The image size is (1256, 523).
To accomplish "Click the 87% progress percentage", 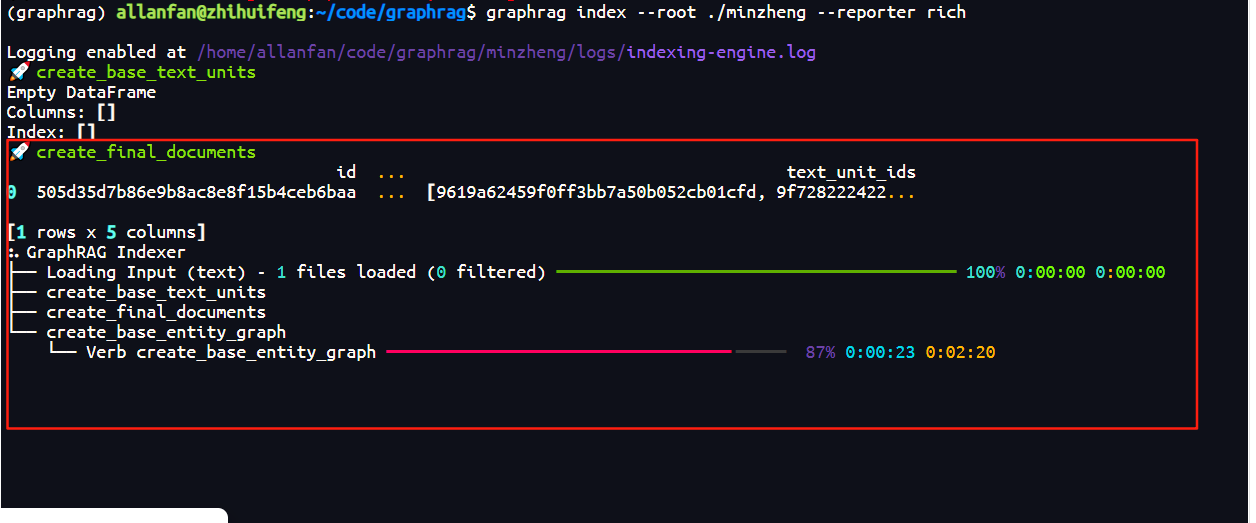I will pos(820,352).
